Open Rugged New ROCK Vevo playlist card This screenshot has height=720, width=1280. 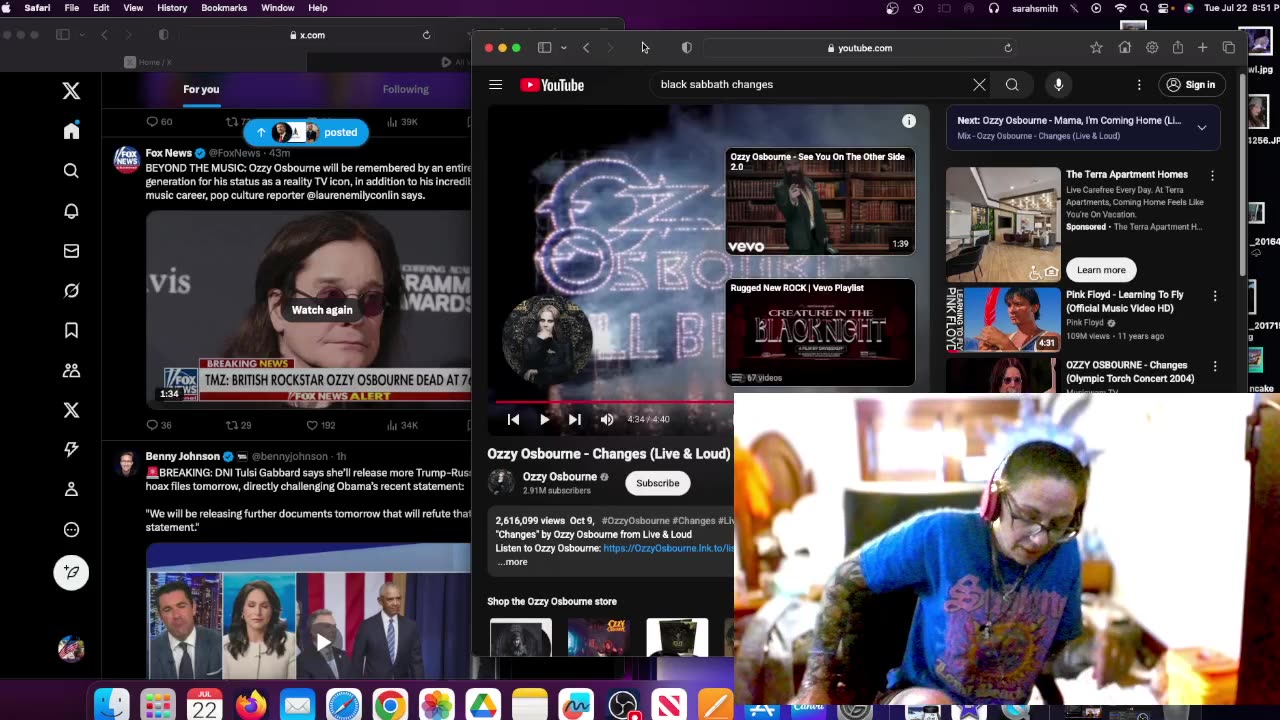tap(820, 332)
